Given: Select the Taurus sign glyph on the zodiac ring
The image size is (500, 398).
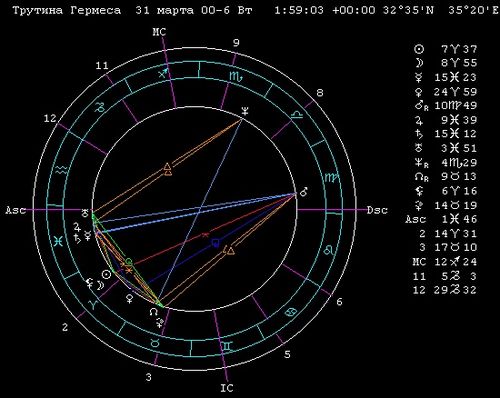Looking at the screenshot, I should (x=155, y=342).
